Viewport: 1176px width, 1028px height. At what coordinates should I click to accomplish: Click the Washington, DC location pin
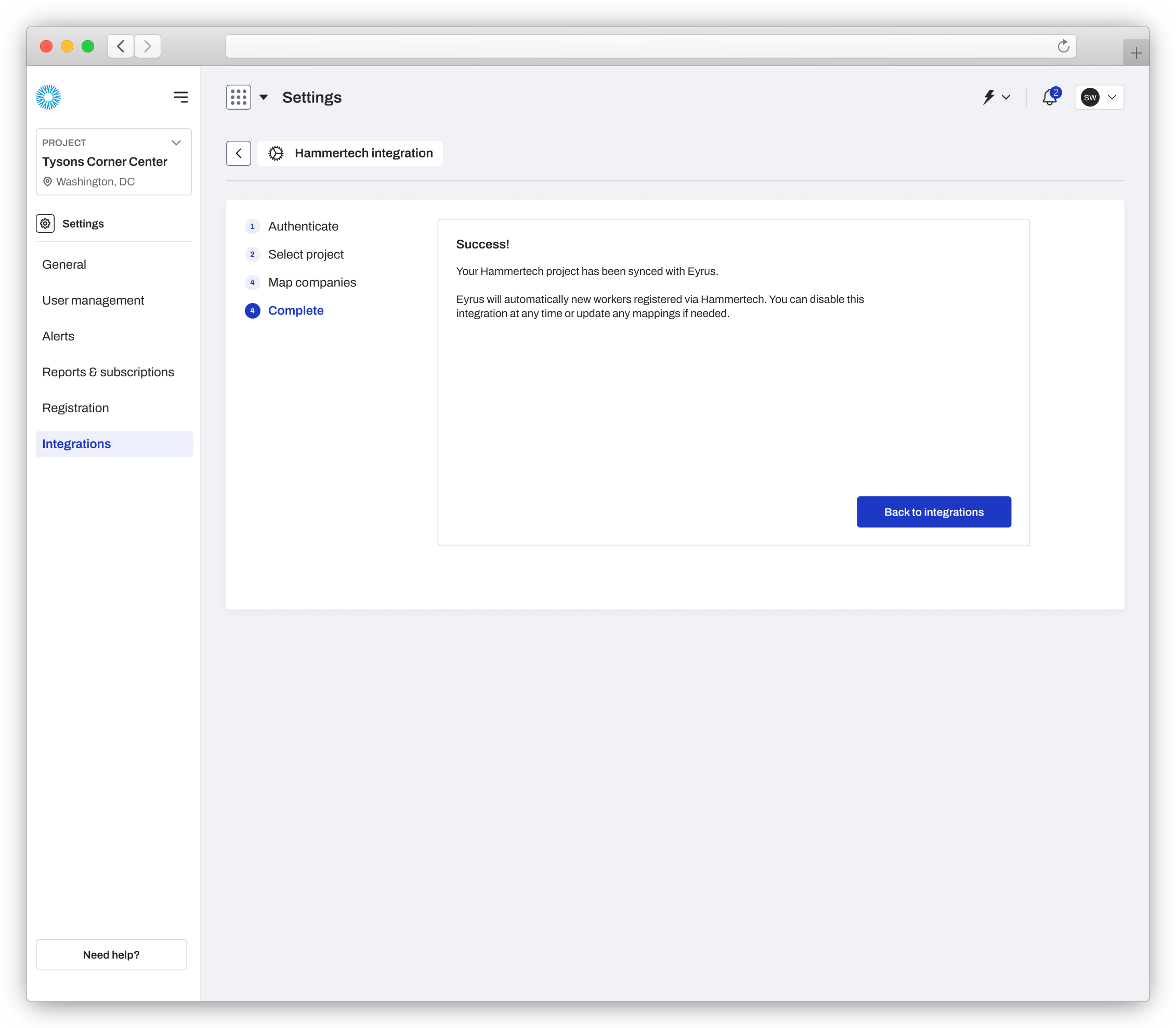(48, 181)
